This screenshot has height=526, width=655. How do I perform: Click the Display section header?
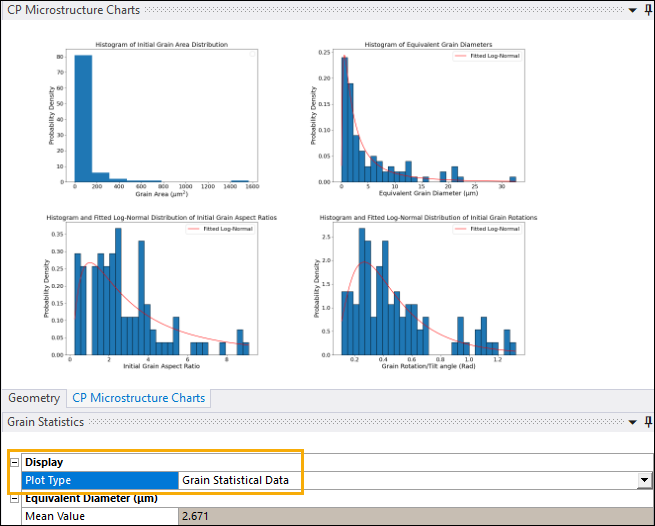click(44, 462)
